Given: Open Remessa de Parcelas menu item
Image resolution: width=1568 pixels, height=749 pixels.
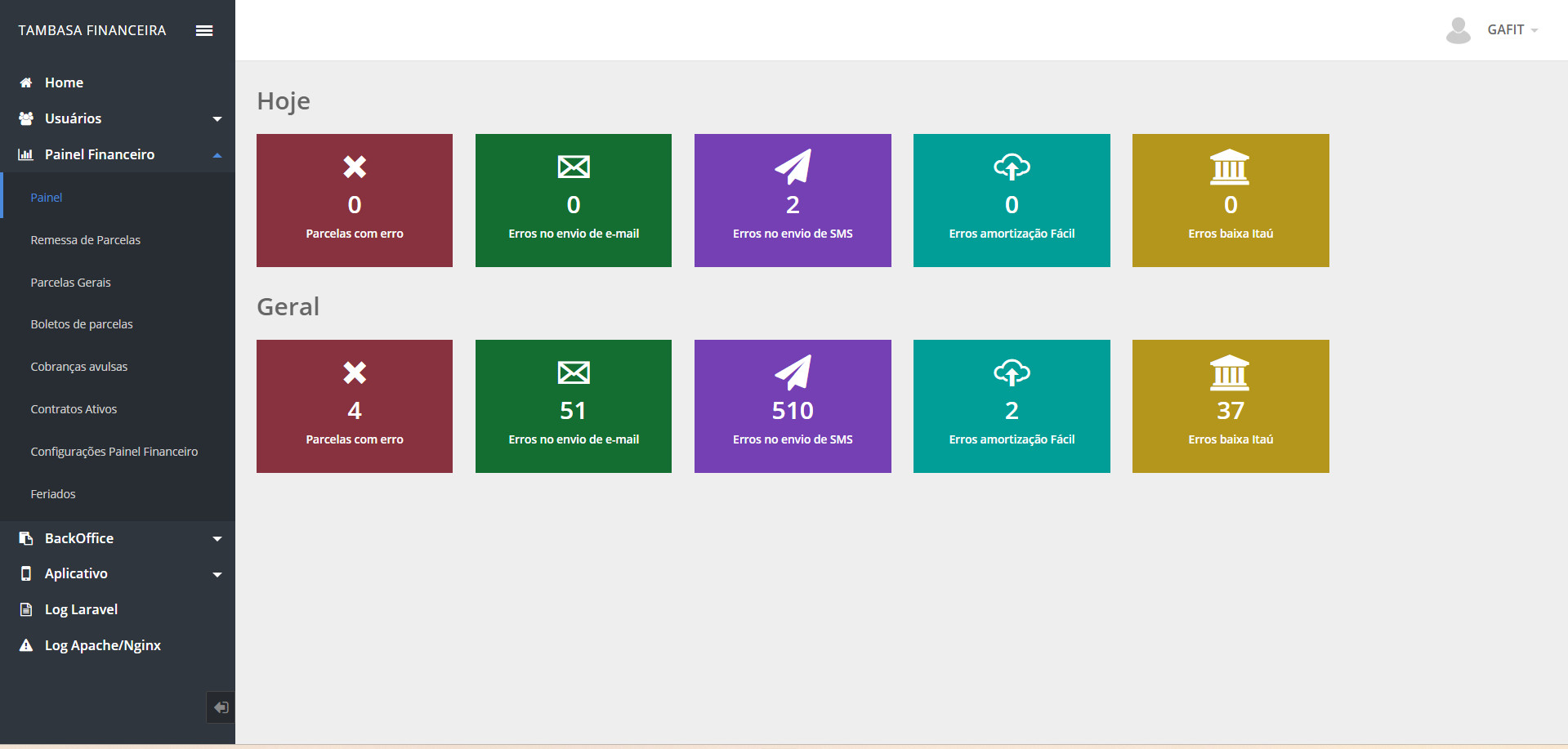Looking at the screenshot, I should (x=85, y=240).
